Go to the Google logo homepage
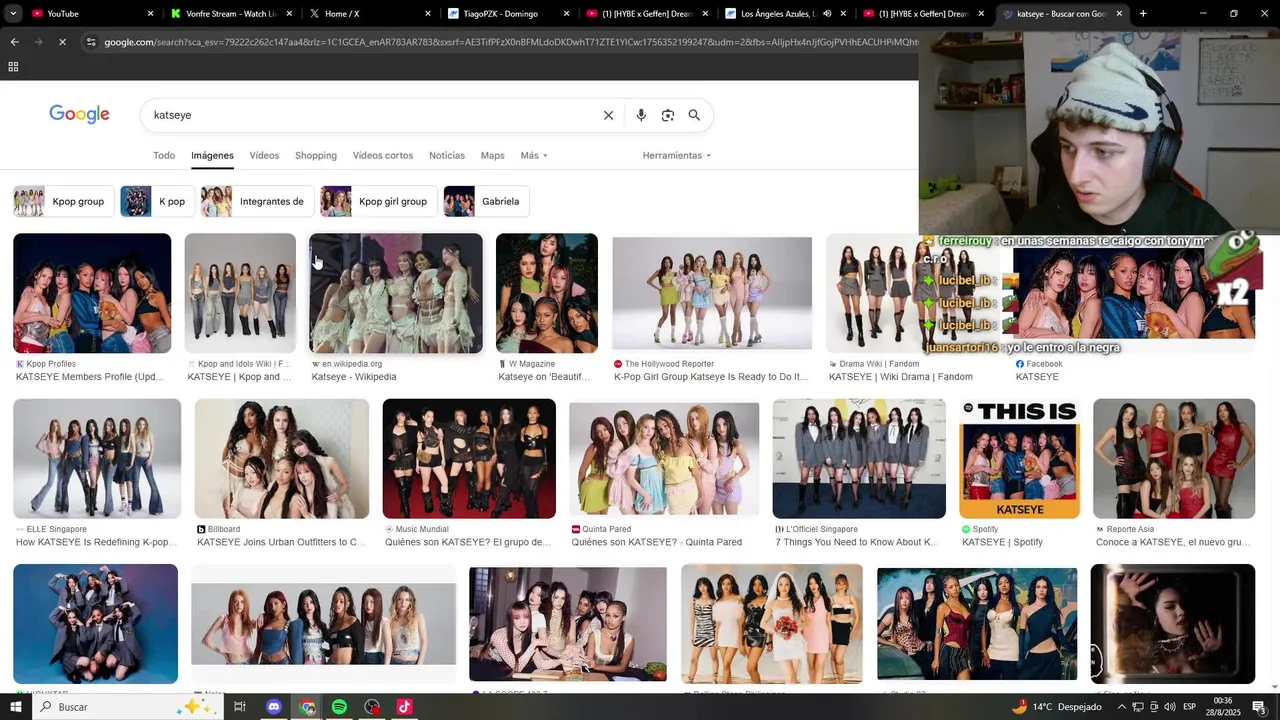 79,115
